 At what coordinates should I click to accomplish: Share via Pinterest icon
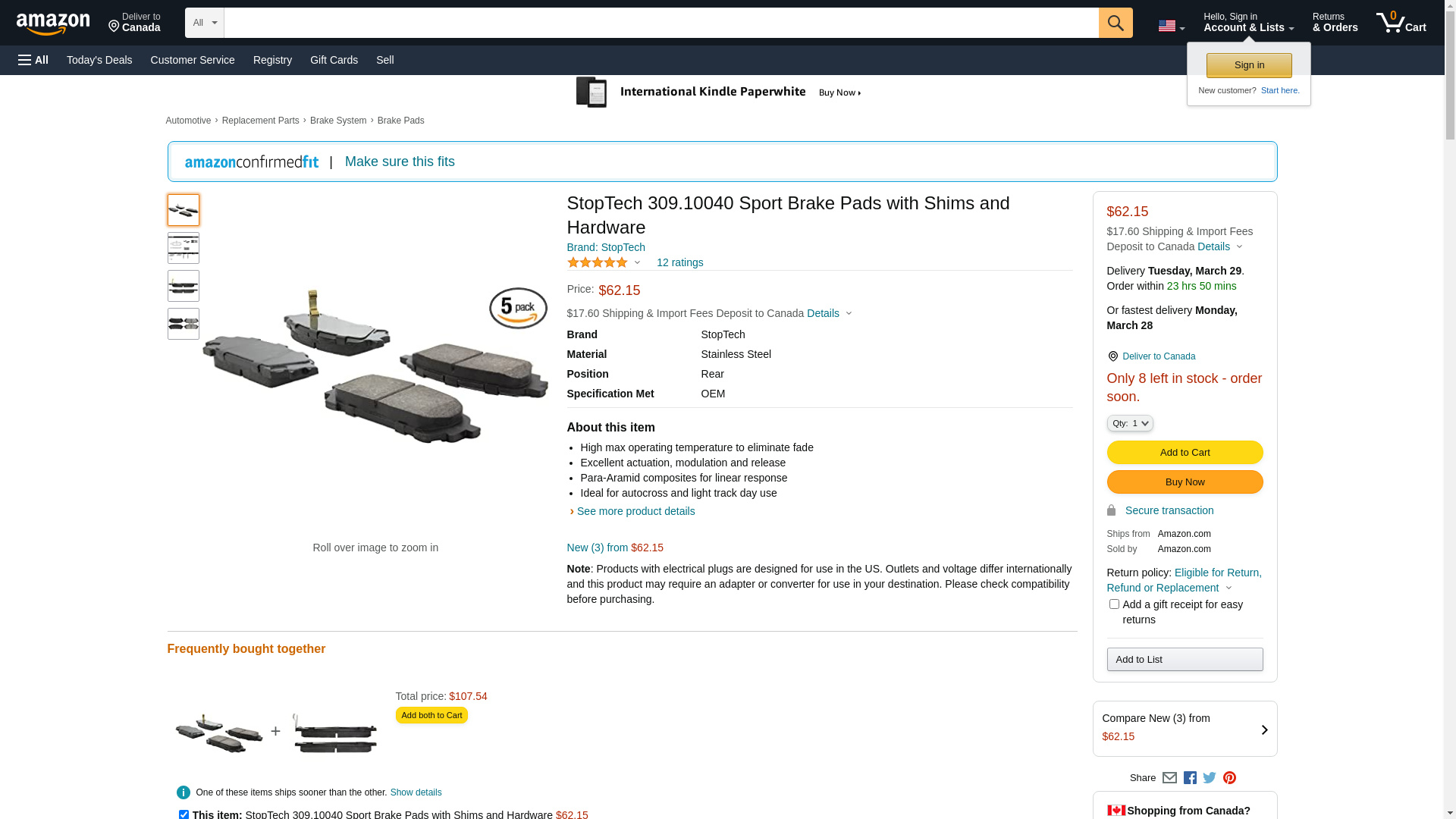[x=1229, y=778]
